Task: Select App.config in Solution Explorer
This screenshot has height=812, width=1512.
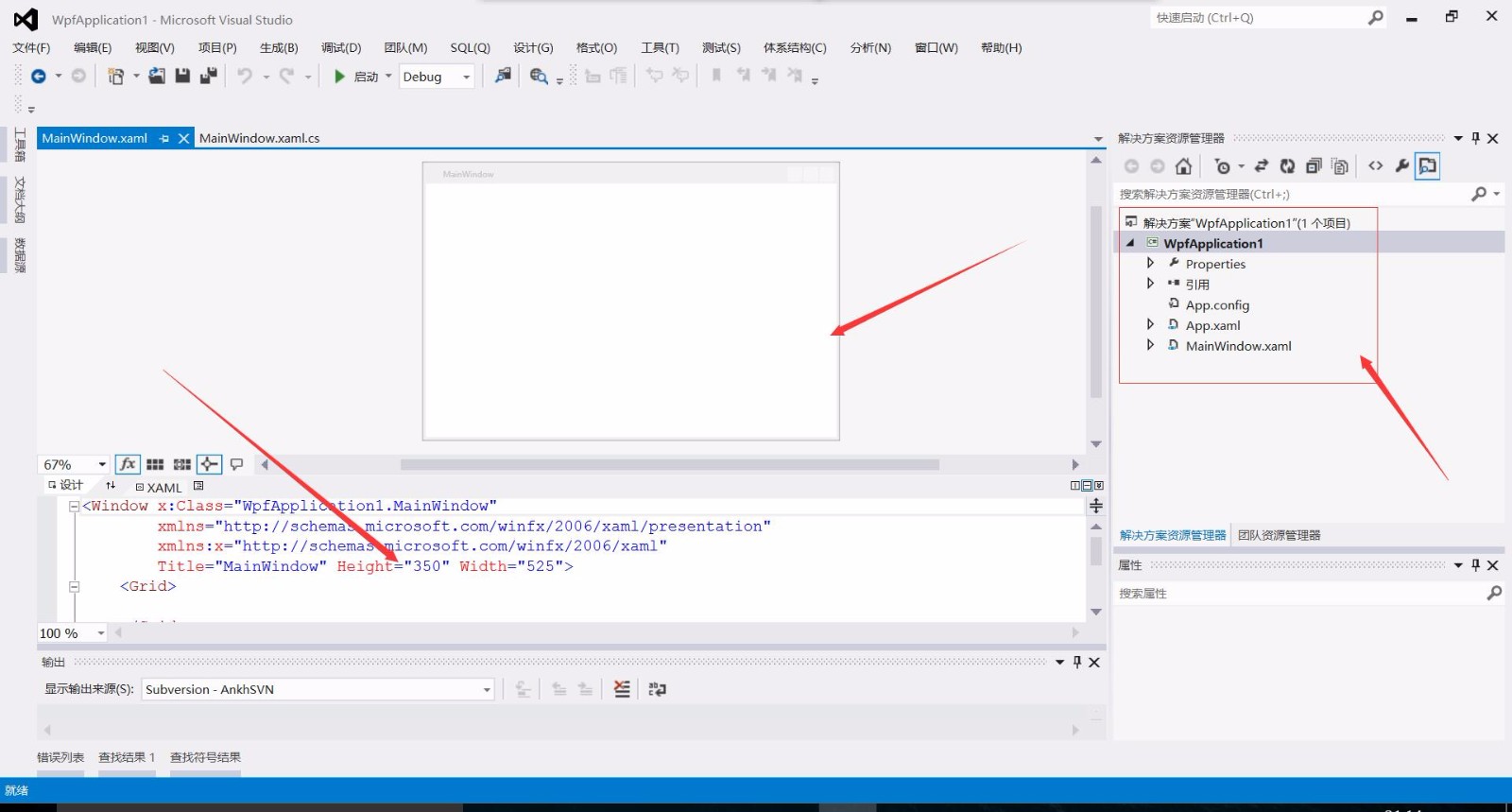Action: [1217, 304]
